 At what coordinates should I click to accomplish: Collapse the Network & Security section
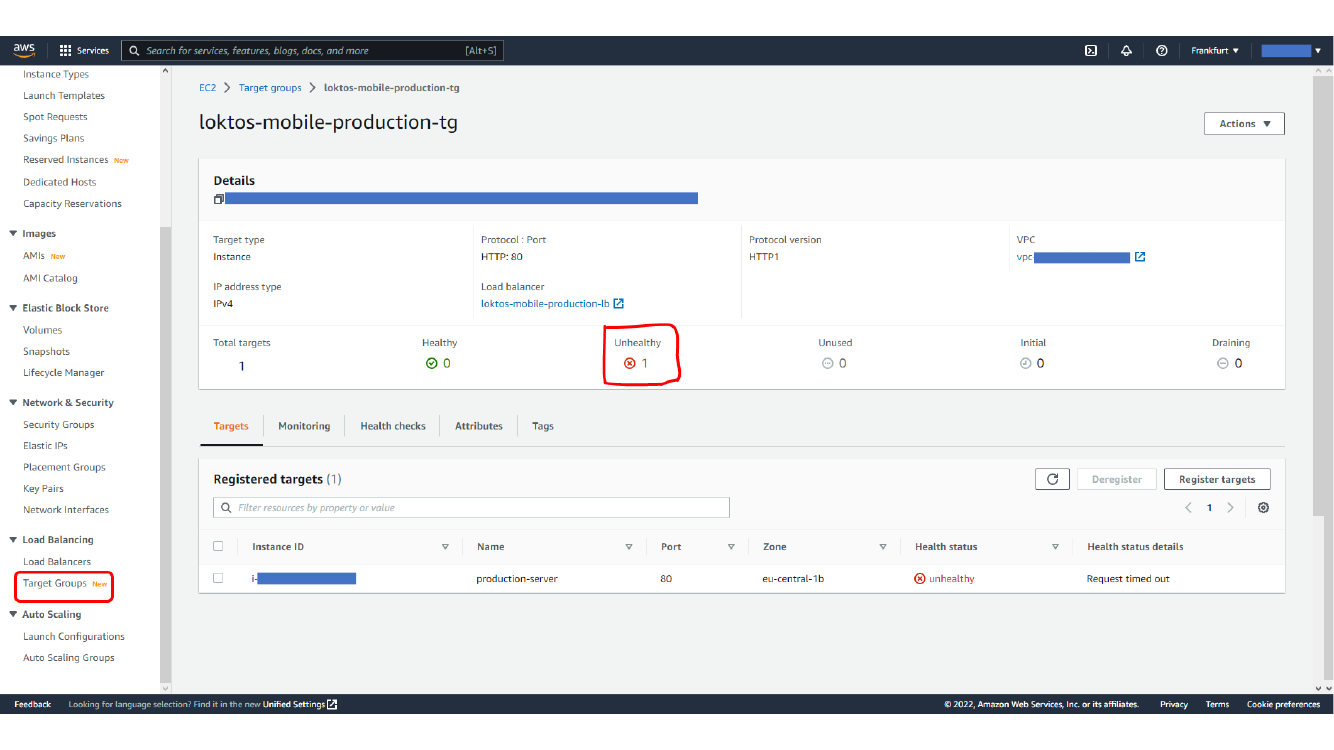(x=13, y=403)
